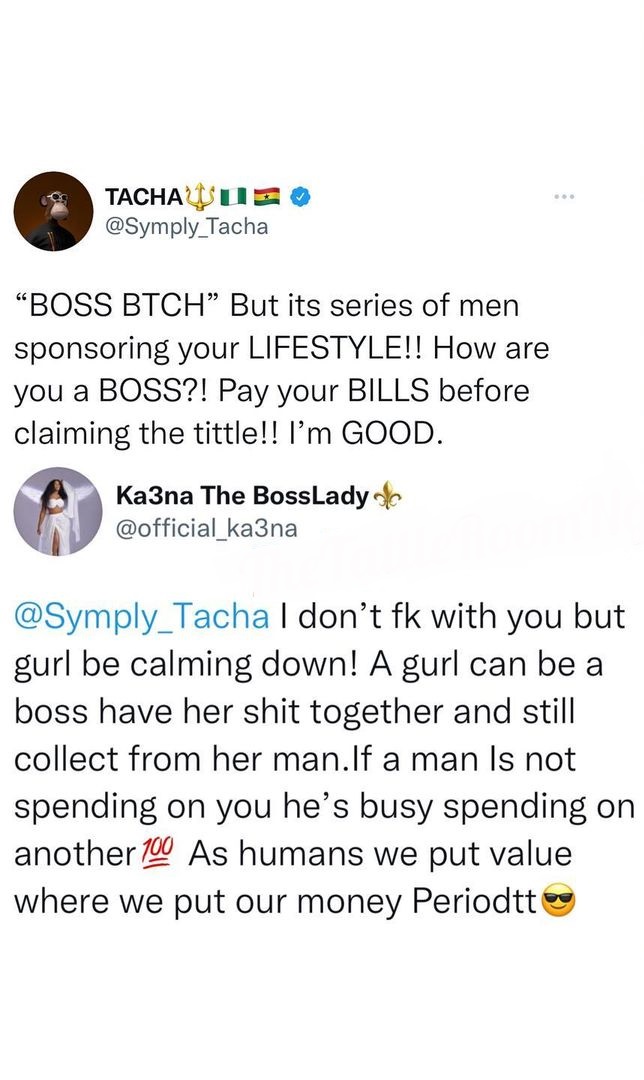Click the sunglasses face emoji
This screenshot has height=1080, width=644.
556,903
